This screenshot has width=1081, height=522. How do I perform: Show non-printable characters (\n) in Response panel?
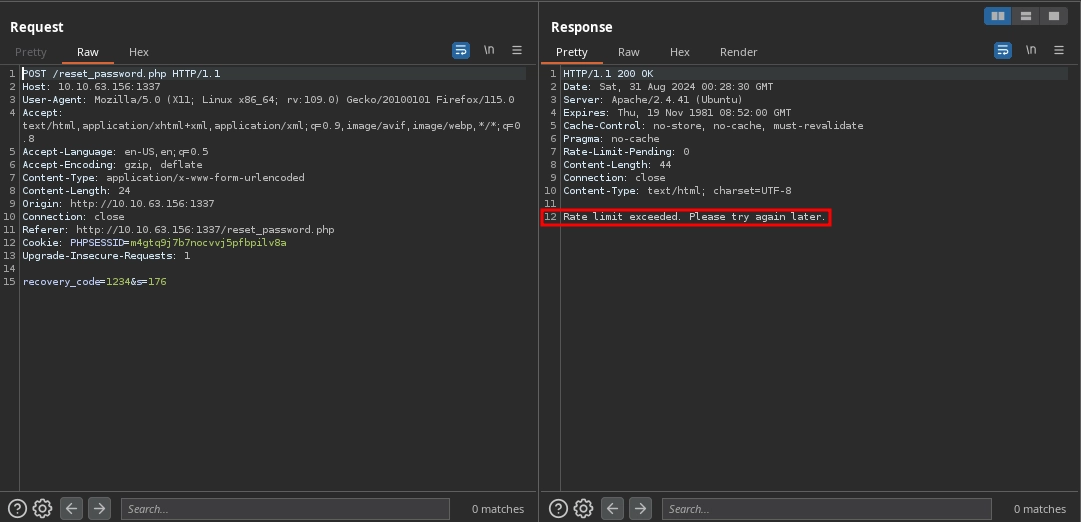[x=1030, y=50]
